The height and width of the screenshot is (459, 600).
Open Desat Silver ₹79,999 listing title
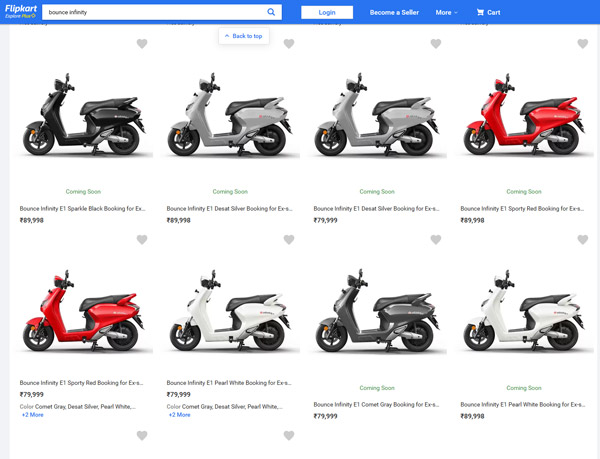point(376,209)
